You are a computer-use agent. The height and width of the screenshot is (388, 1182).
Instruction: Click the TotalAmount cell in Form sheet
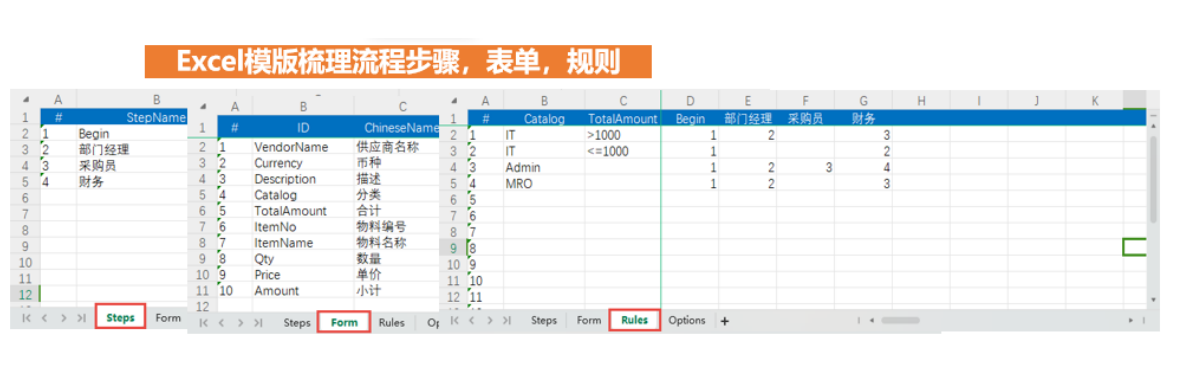point(303,211)
